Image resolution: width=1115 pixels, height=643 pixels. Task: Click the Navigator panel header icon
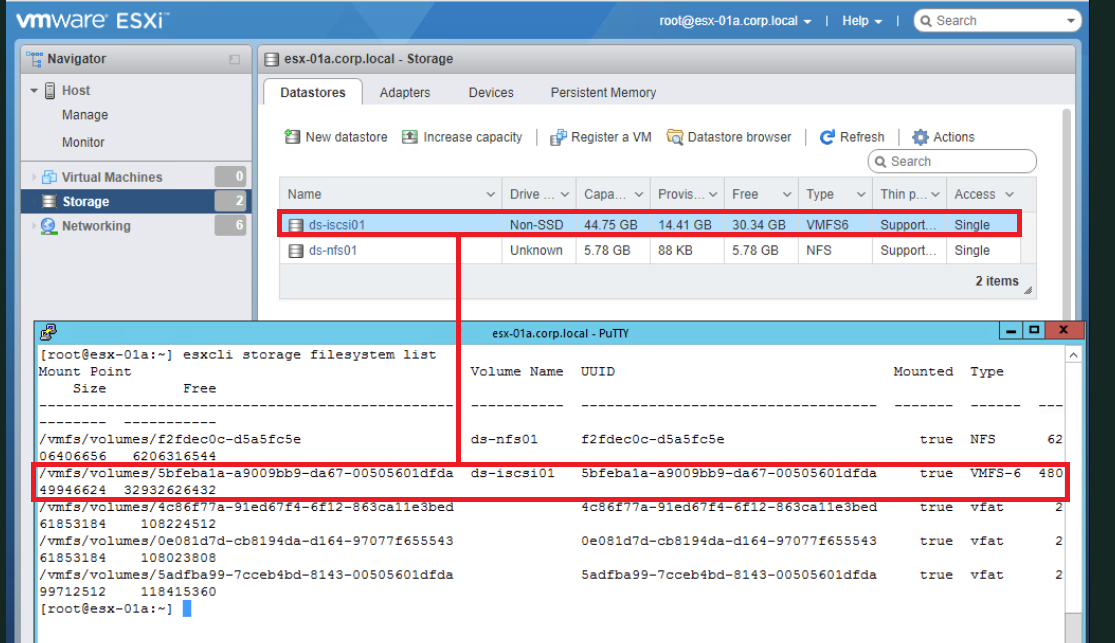(x=34, y=59)
